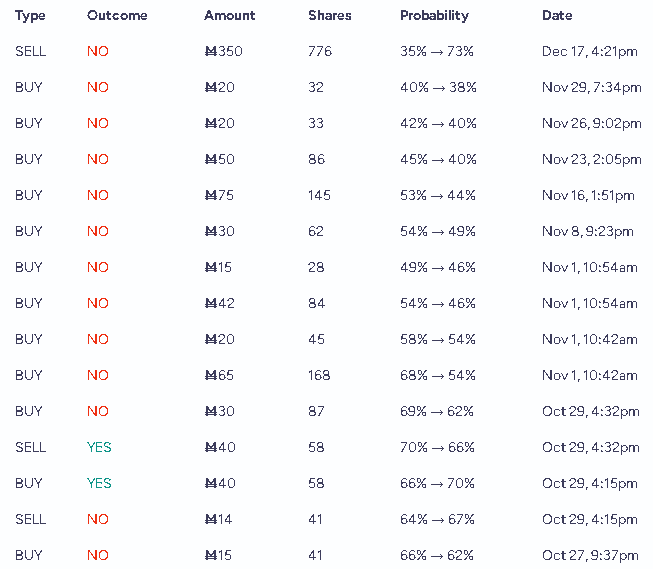Click the Amount column header
653x569 pixels.
point(229,15)
